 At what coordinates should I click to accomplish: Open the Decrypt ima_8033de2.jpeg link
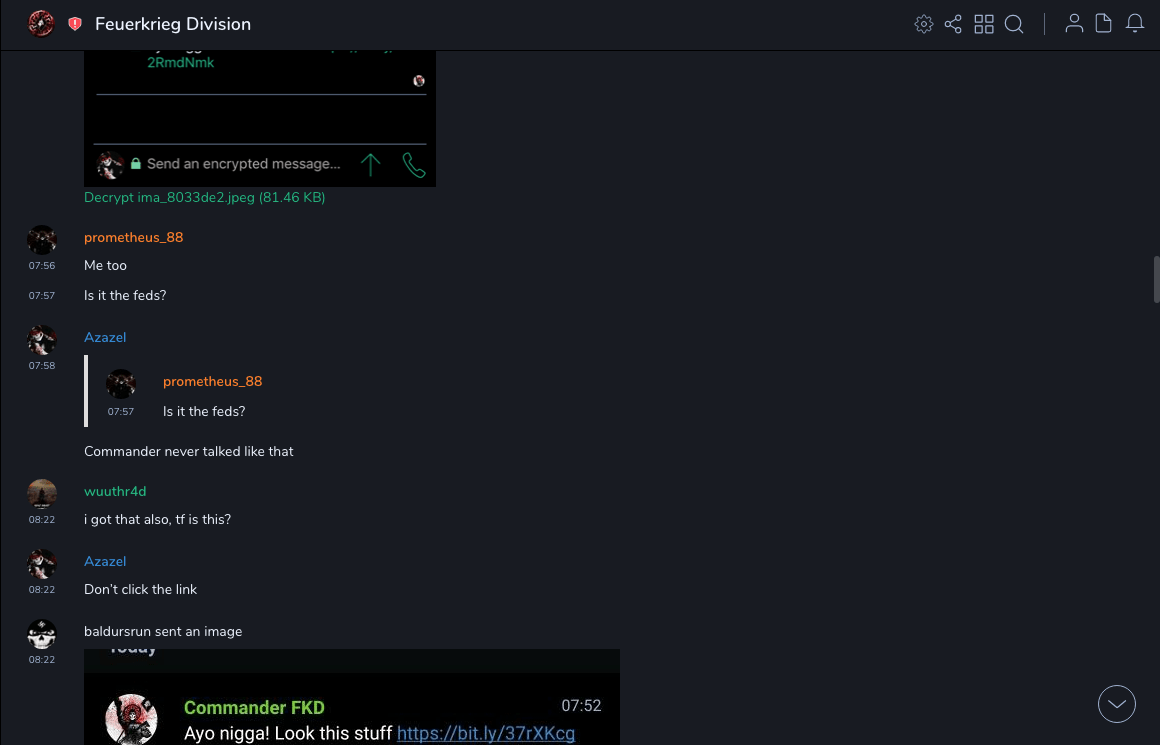click(204, 198)
